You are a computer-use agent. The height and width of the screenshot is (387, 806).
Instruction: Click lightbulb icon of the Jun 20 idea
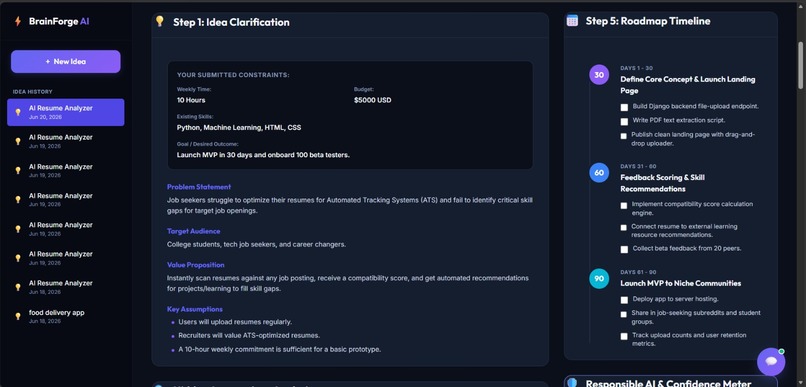18,112
